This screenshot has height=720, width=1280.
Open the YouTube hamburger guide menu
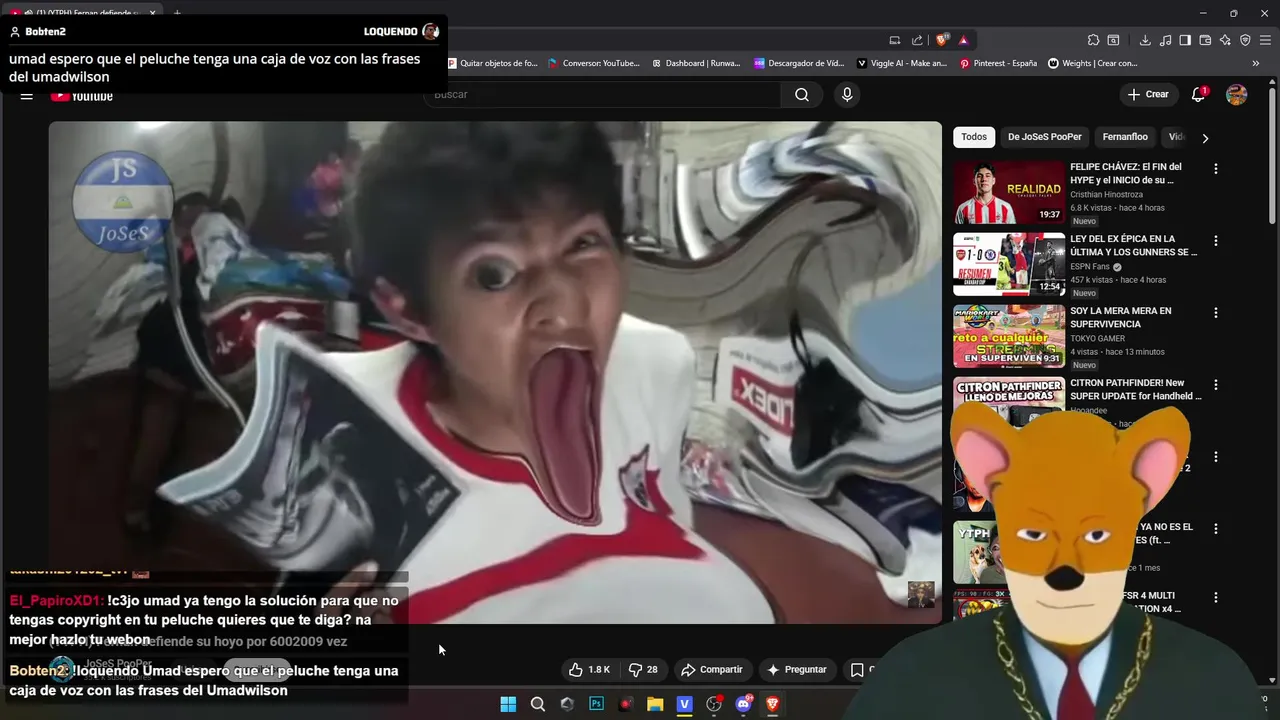click(27, 96)
